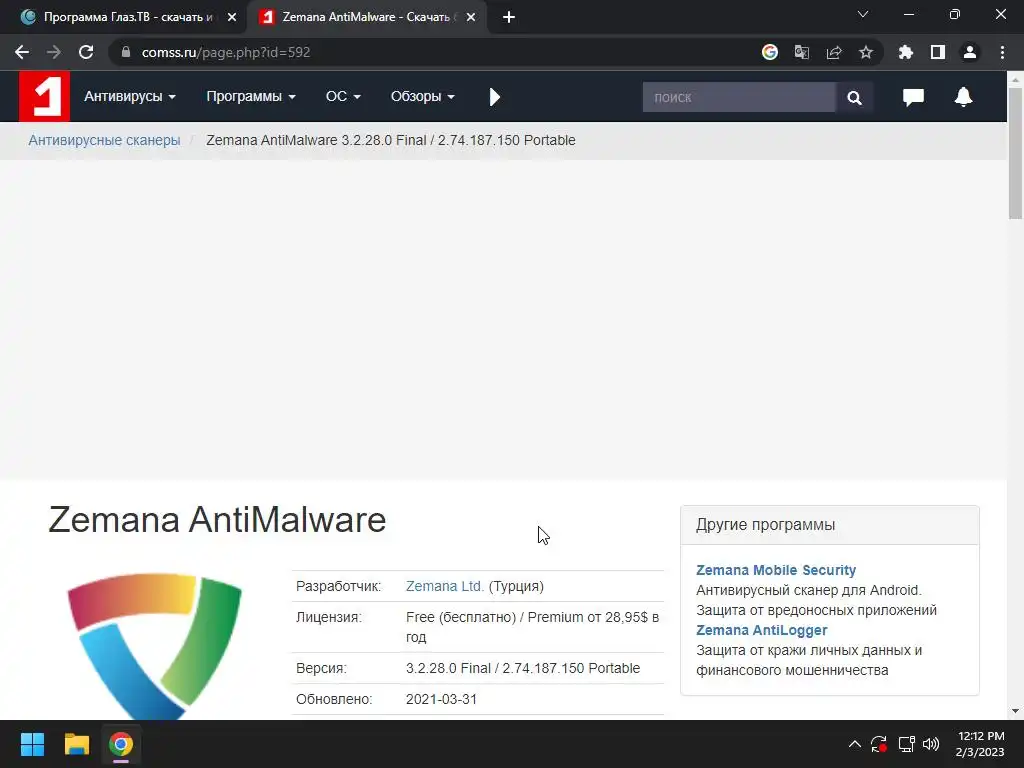Close the Программа Глаз.ТВ tab

[232, 17]
